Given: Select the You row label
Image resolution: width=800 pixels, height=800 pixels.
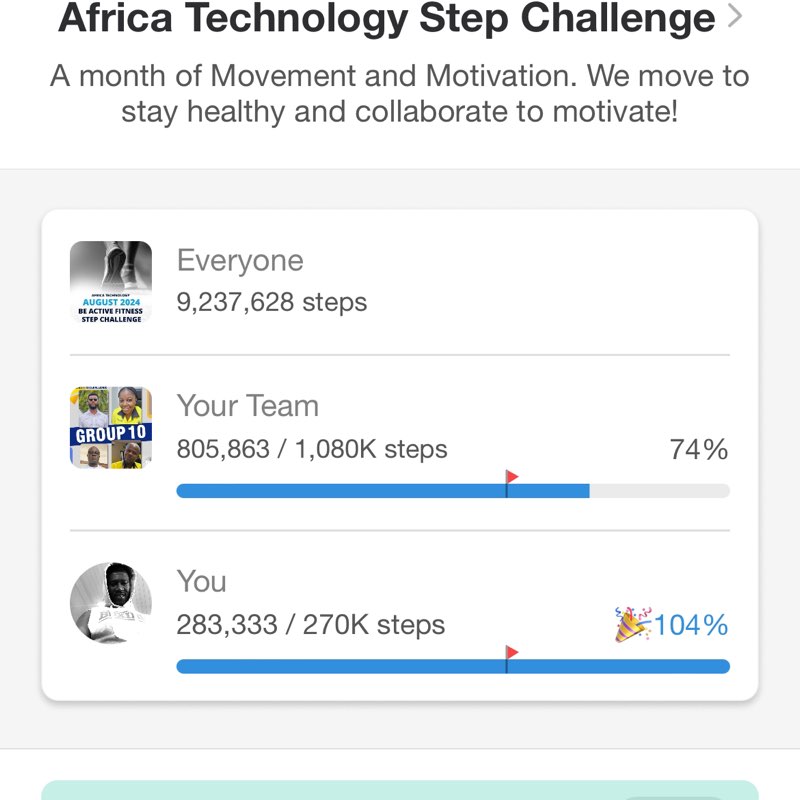Looking at the screenshot, I should (202, 581).
